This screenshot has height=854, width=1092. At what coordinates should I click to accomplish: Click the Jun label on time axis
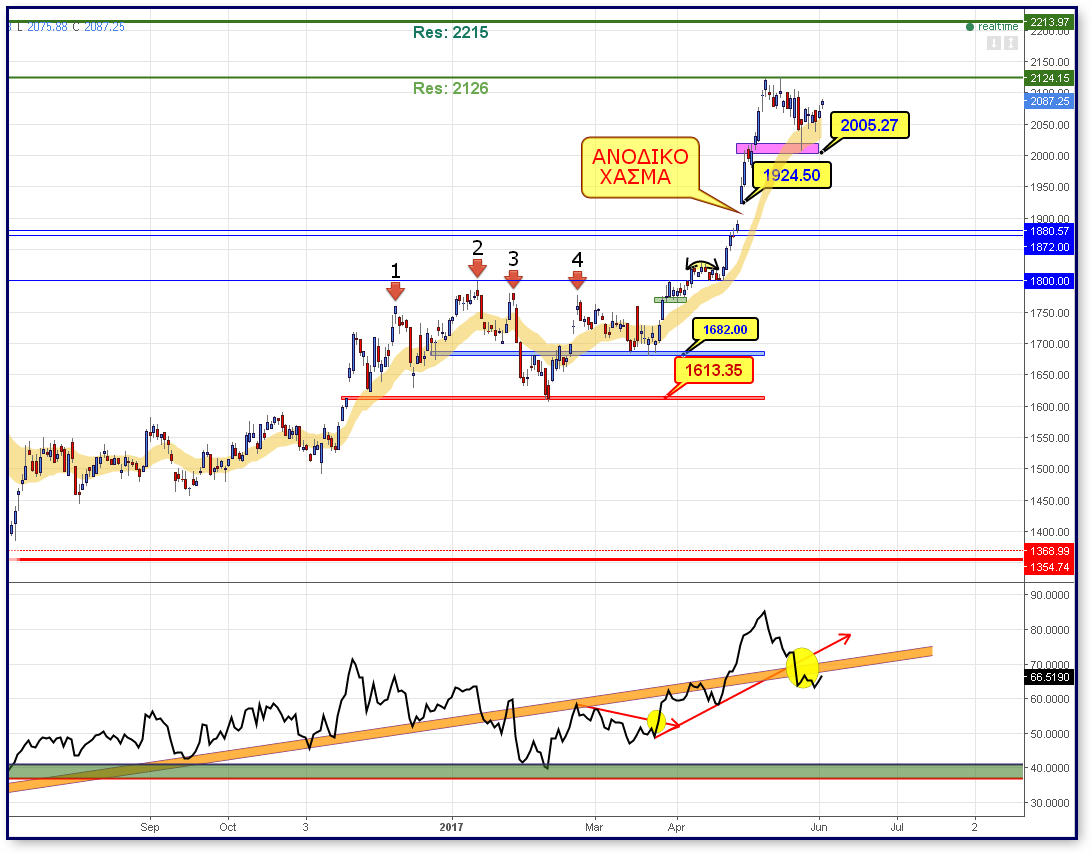(x=819, y=827)
